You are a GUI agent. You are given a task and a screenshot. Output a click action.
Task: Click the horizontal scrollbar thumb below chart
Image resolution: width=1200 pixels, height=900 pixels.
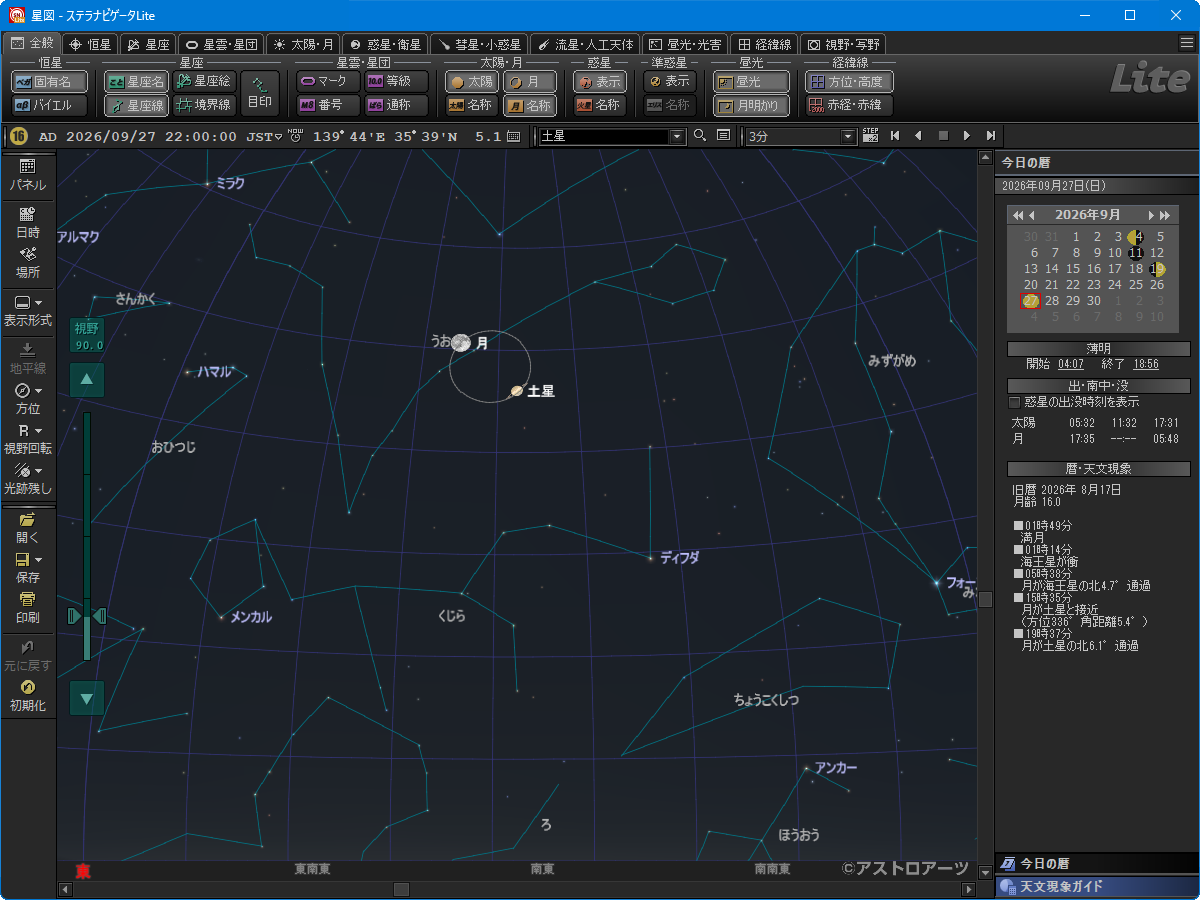point(401,889)
